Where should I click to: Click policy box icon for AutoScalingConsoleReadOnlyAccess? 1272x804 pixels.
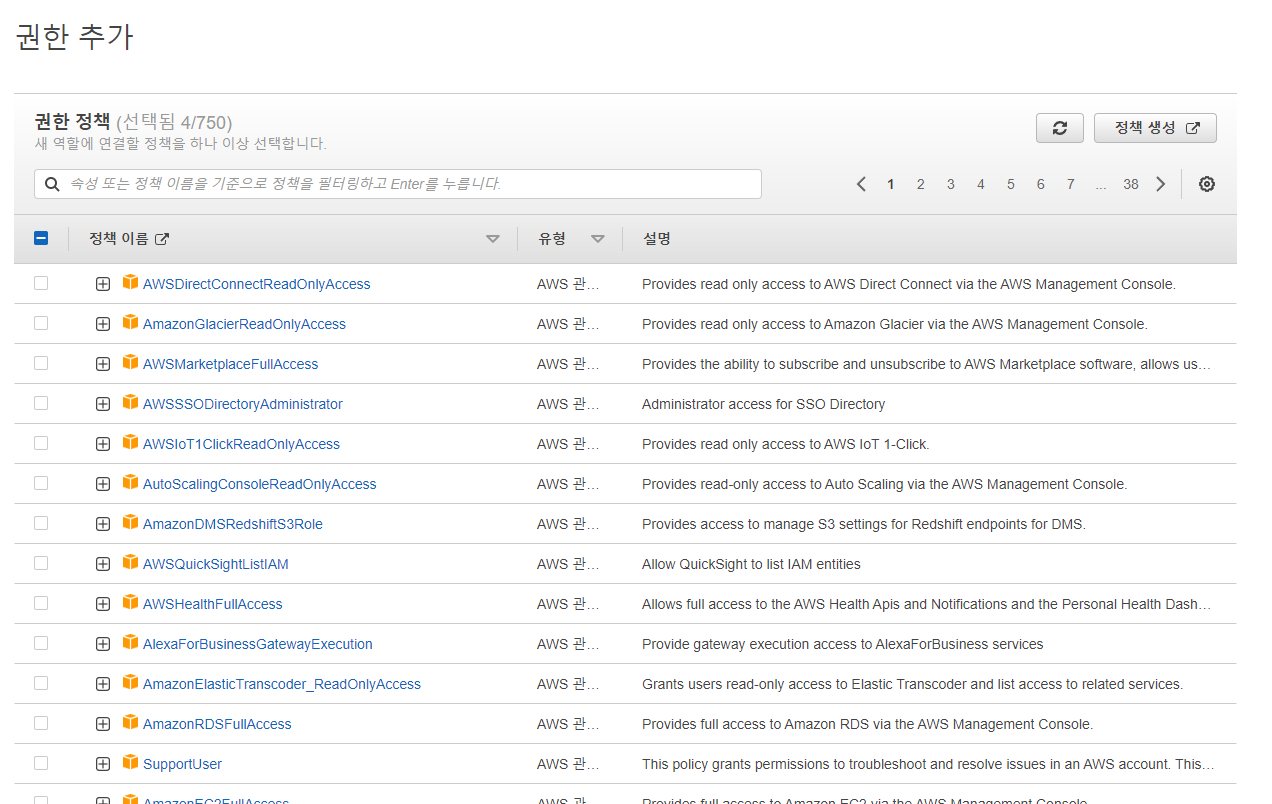[130, 483]
